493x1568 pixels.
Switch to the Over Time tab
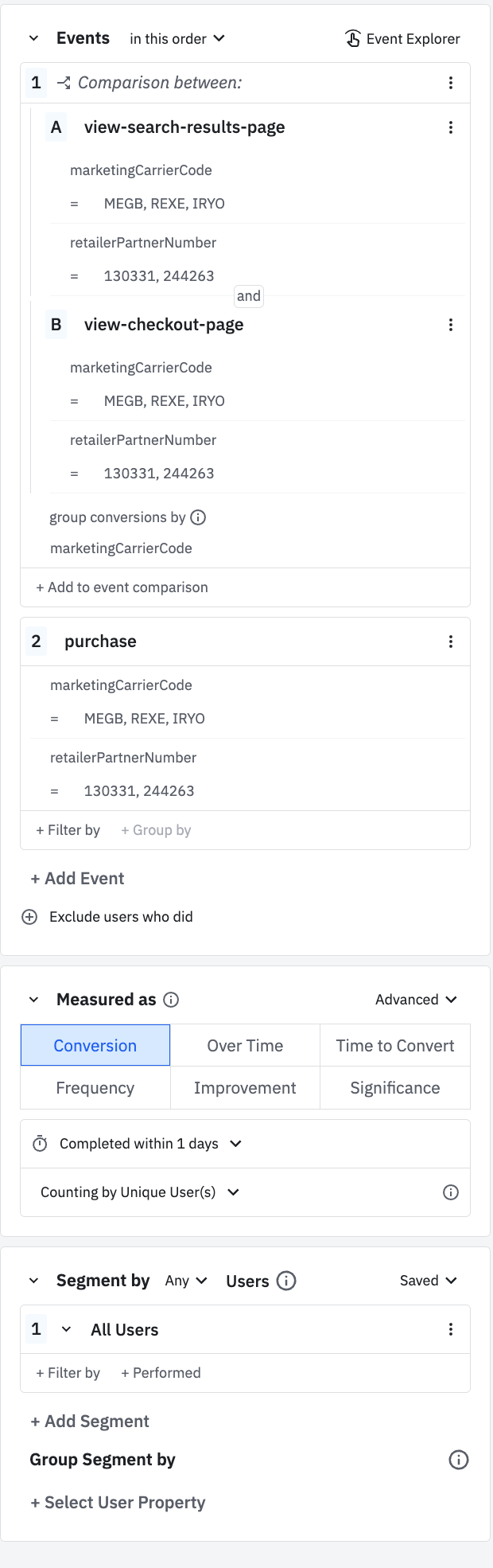pos(245,1046)
